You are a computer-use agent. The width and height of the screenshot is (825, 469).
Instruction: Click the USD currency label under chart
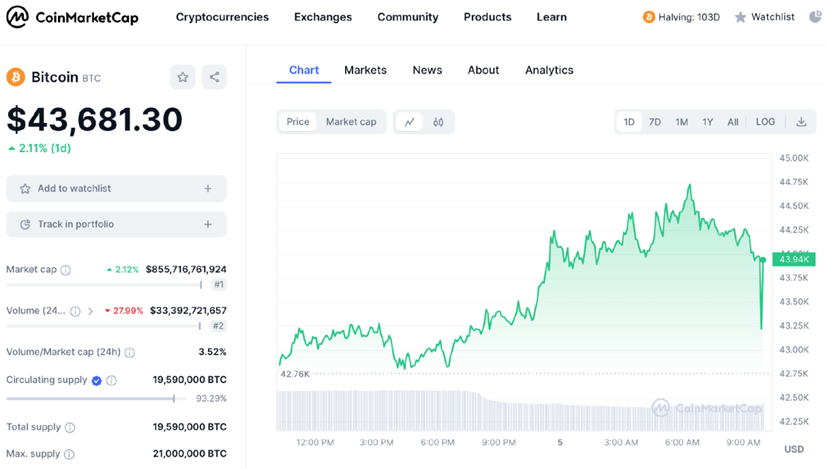click(794, 449)
